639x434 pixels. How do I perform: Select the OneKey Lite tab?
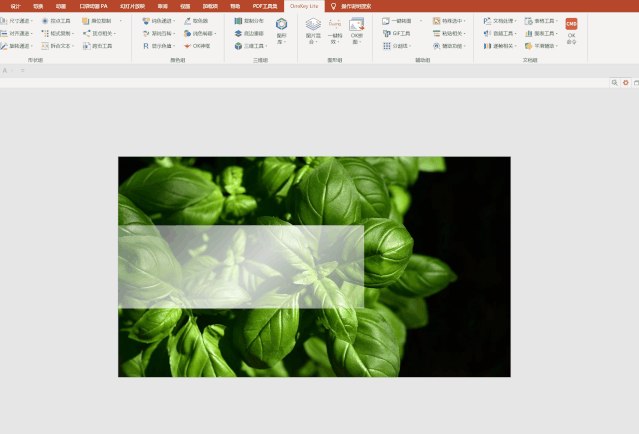click(304, 6)
